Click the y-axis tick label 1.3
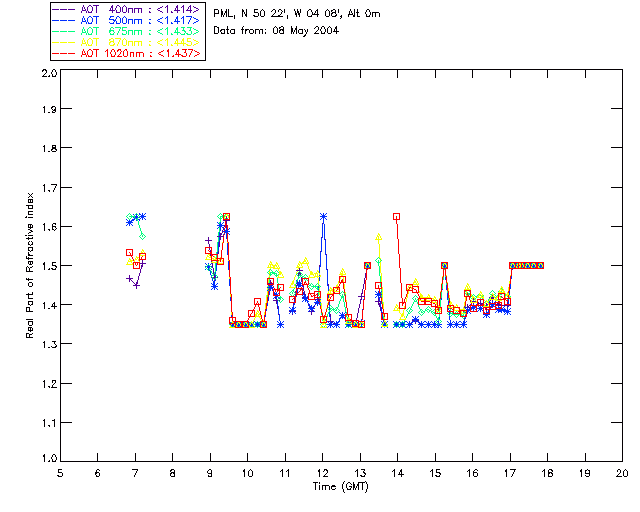The height and width of the screenshot is (512, 640). pyautogui.click(x=49, y=344)
